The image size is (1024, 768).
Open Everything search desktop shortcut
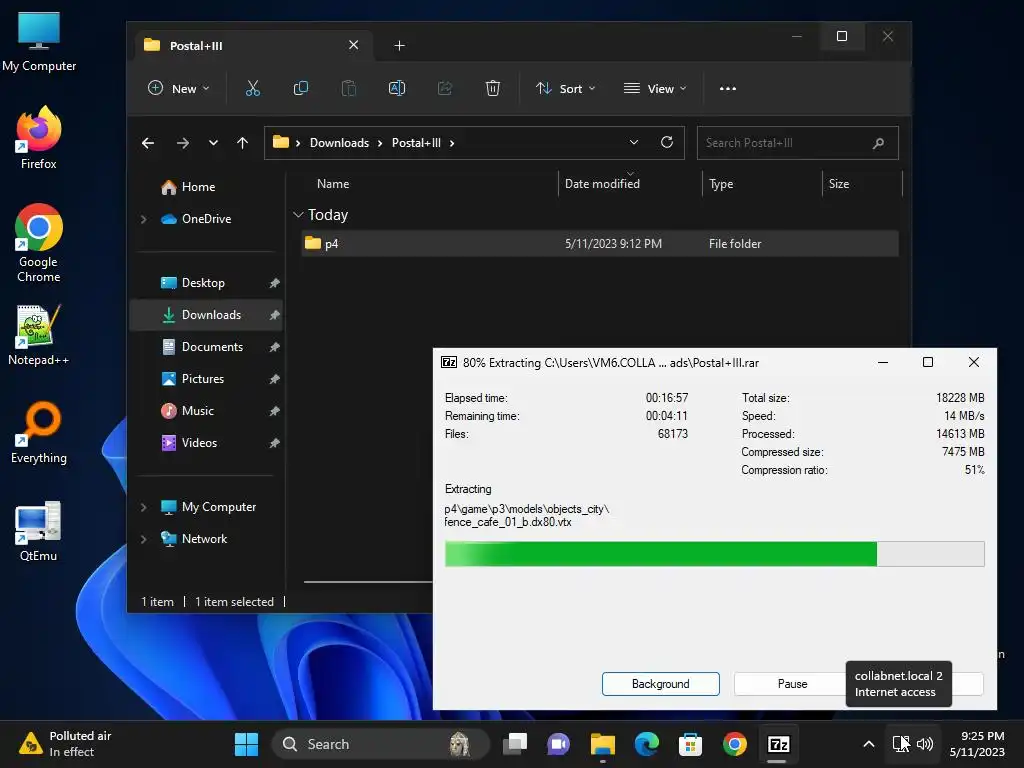(x=39, y=432)
